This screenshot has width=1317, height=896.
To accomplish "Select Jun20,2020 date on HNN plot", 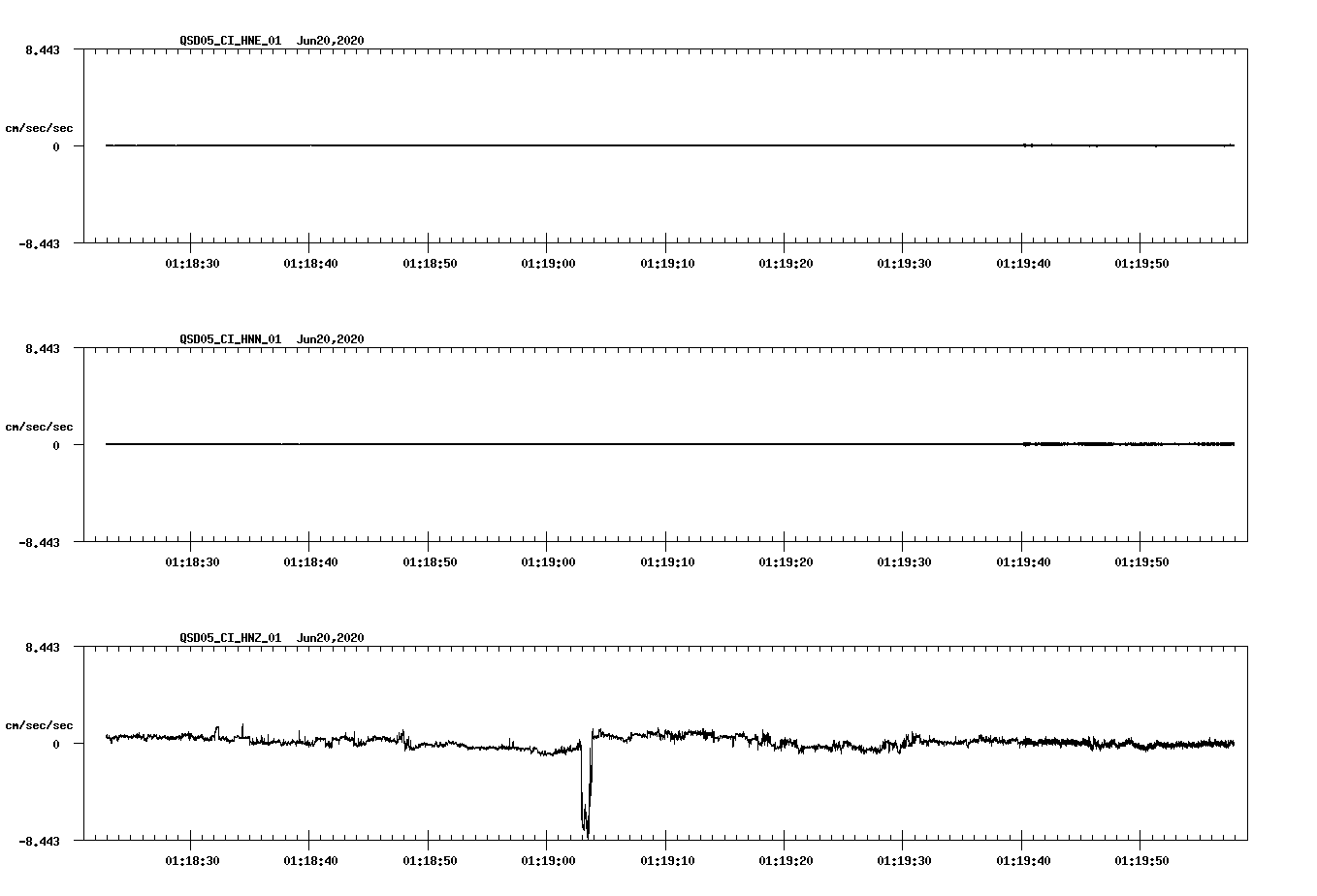I will pos(331,339).
